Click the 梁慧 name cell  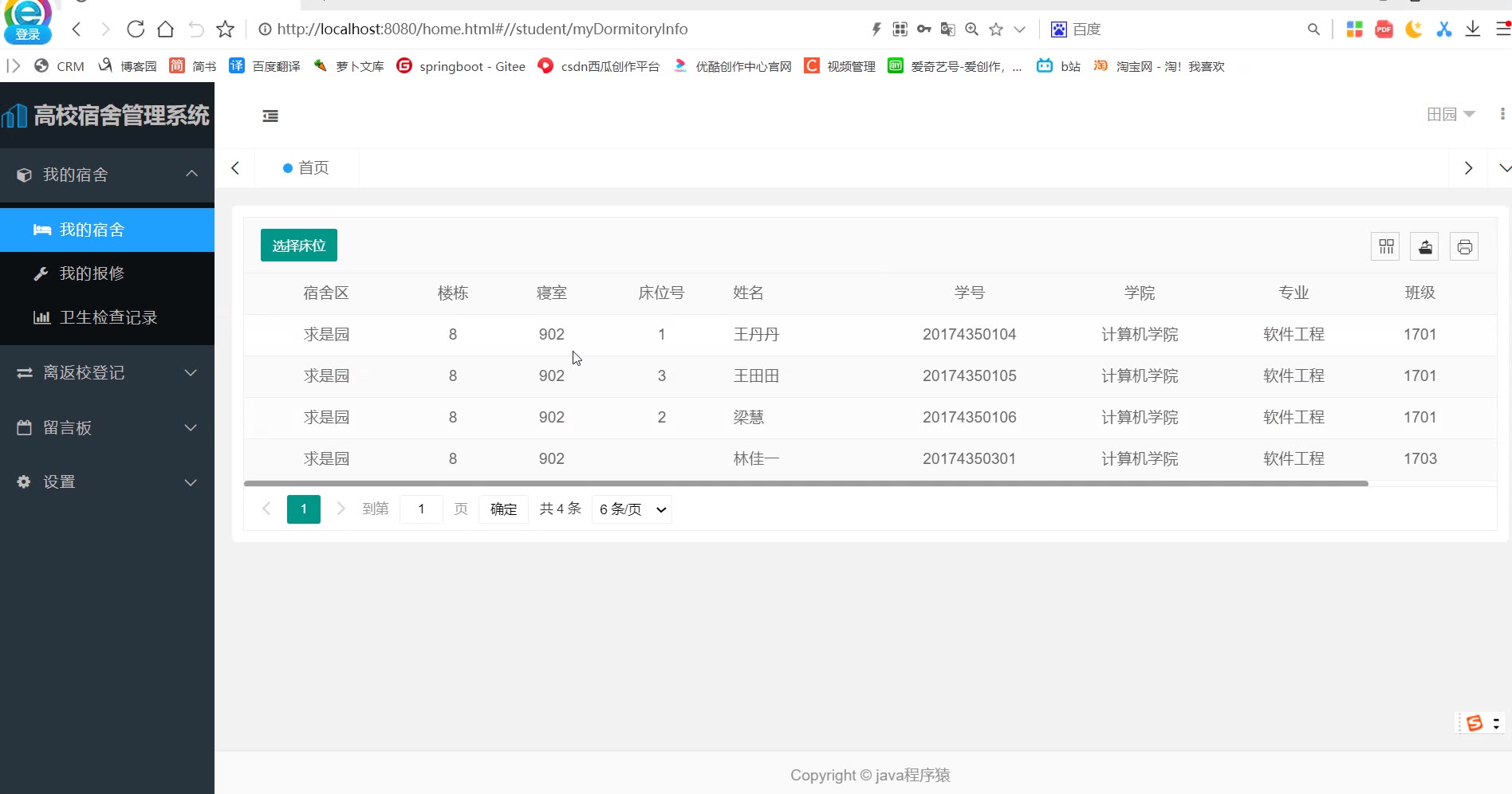(748, 418)
